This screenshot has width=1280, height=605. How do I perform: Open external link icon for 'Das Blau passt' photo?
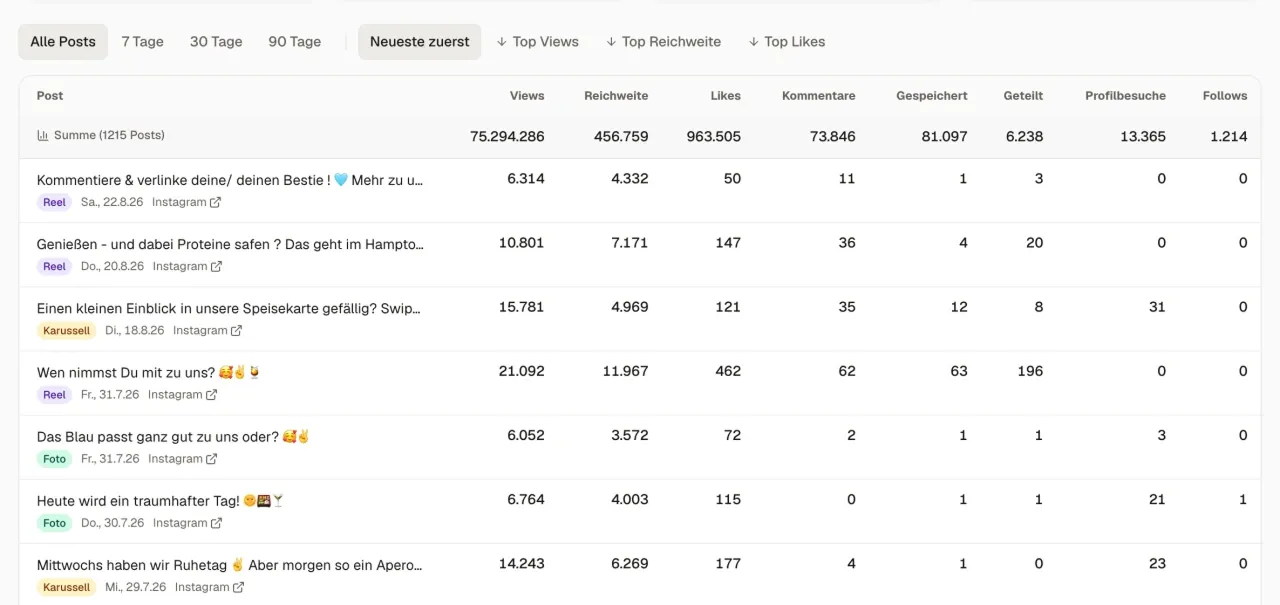coord(211,458)
